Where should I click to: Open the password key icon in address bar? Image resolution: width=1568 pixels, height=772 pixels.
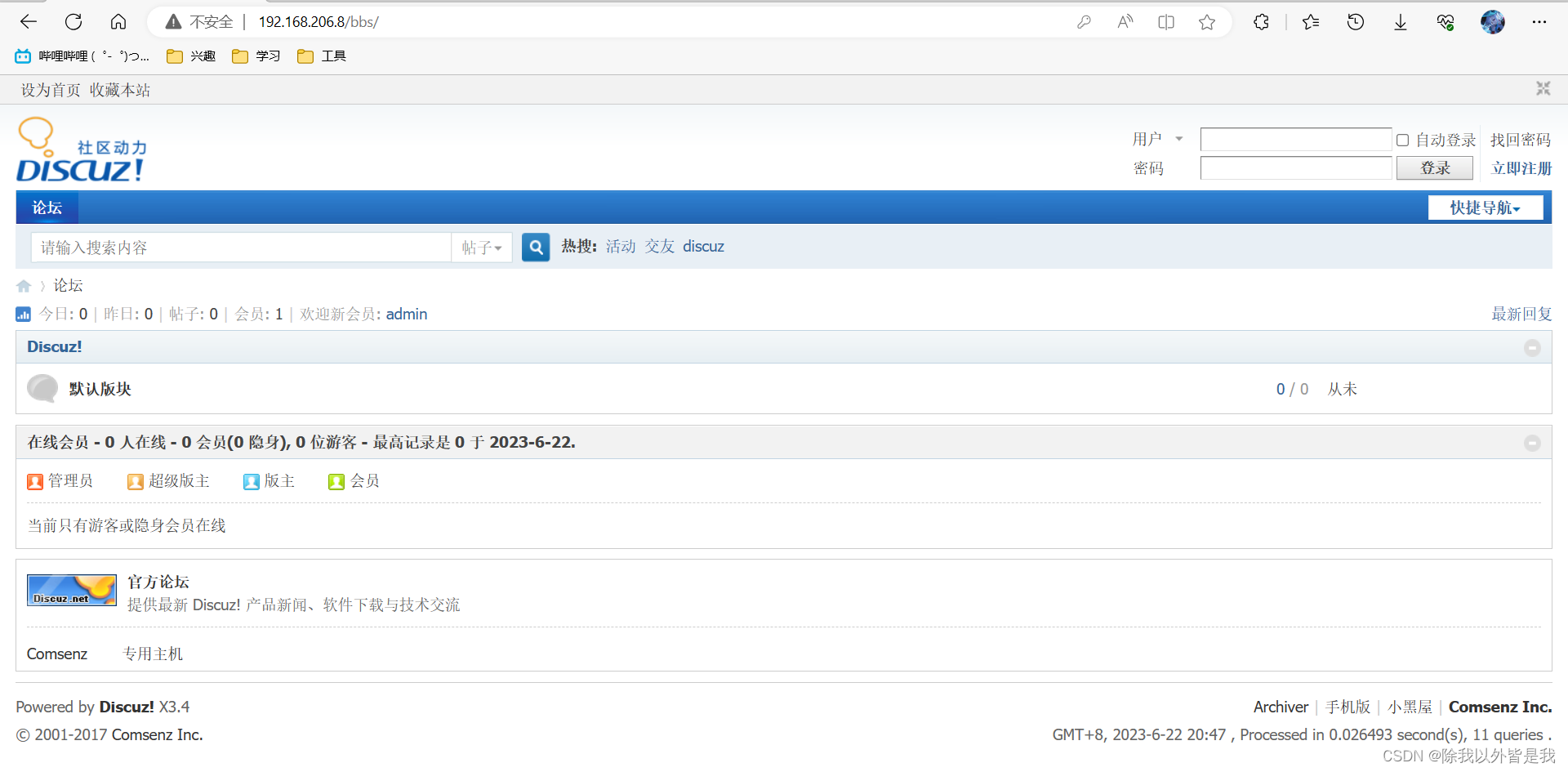1084,22
